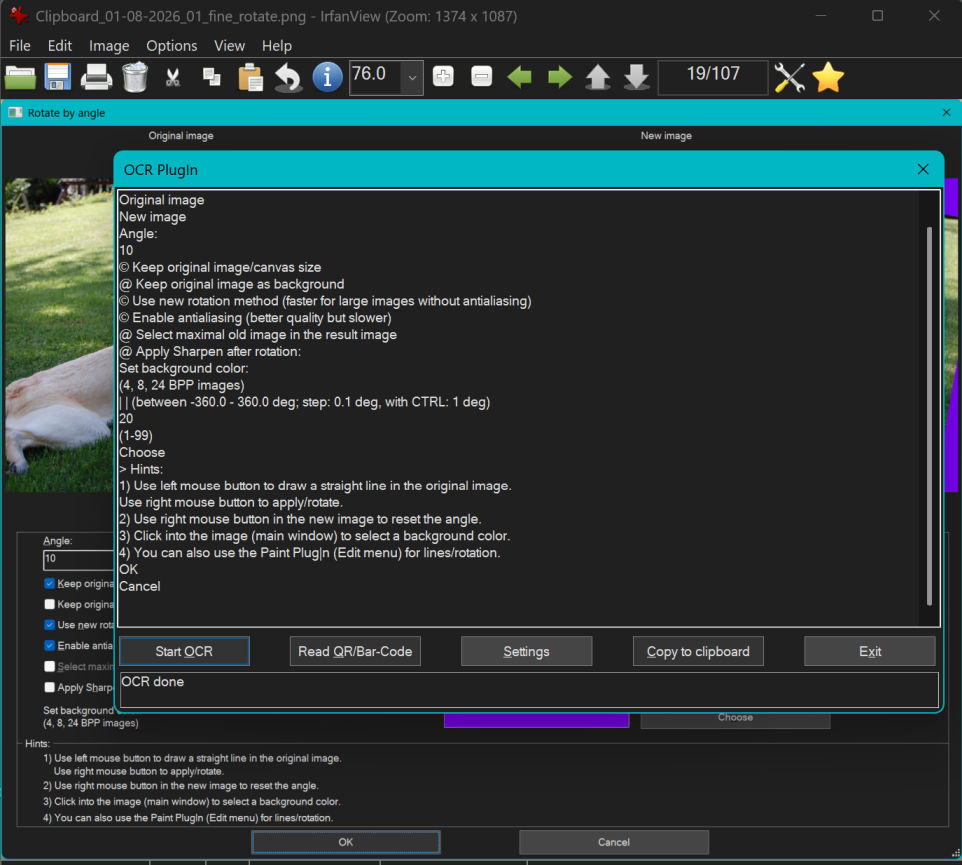This screenshot has height=865, width=962.
Task: Click the Read QR/Bar-Code button
Action: 355,651
